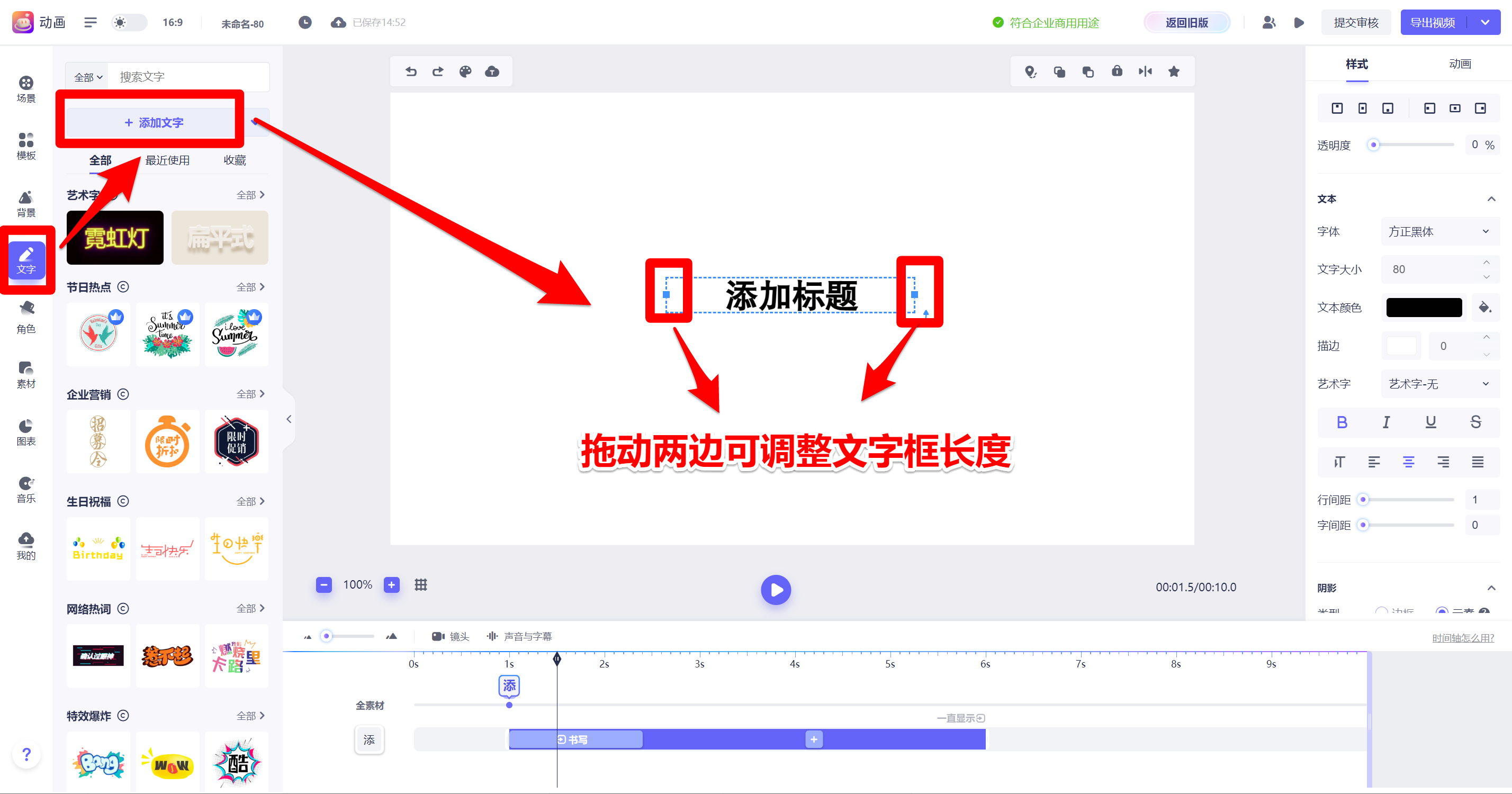Viewport: 1512px width, 794px height.
Task: Open the history clock icon
Action: click(x=304, y=22)
